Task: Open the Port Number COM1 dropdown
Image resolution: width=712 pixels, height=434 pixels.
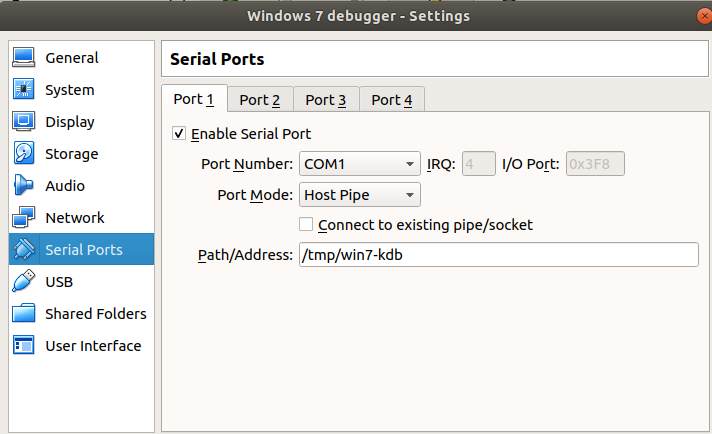Action: (x=360, y=163)
